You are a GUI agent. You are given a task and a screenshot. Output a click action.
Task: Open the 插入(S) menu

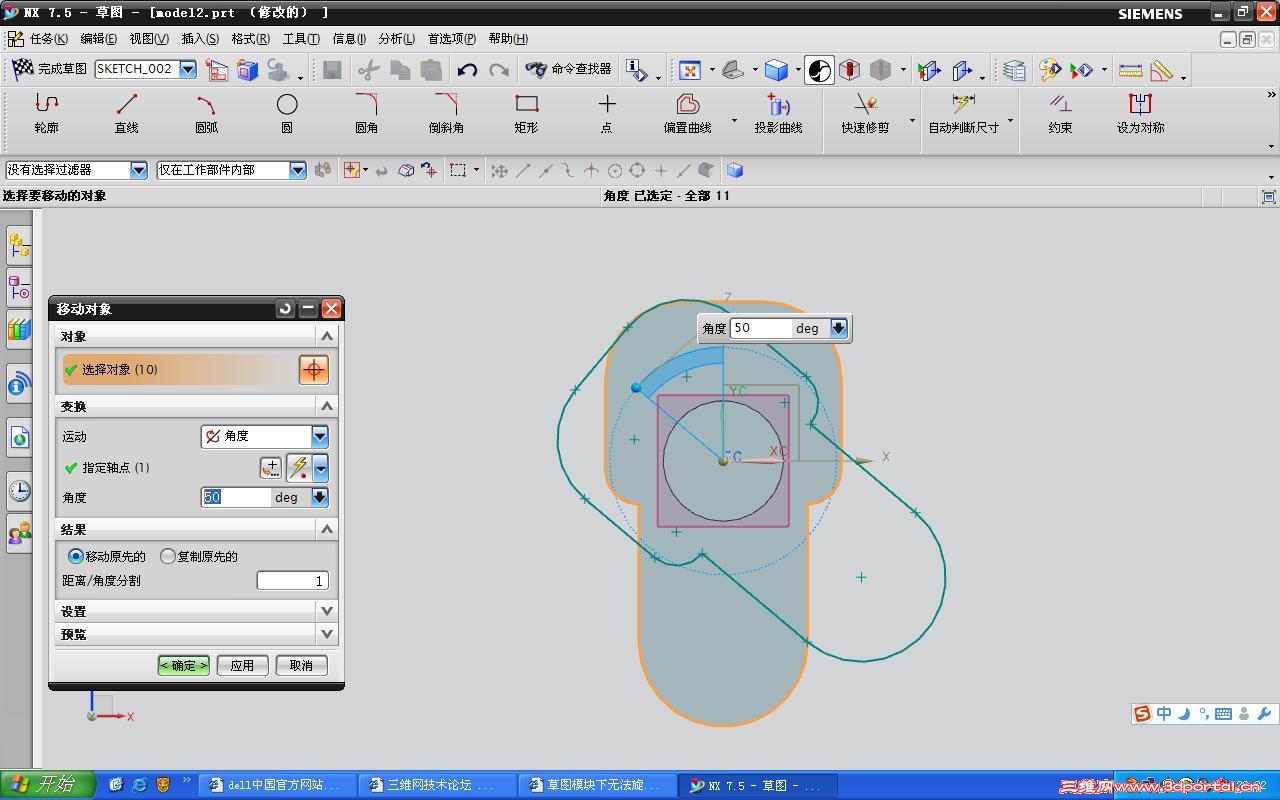coord(200,39)
